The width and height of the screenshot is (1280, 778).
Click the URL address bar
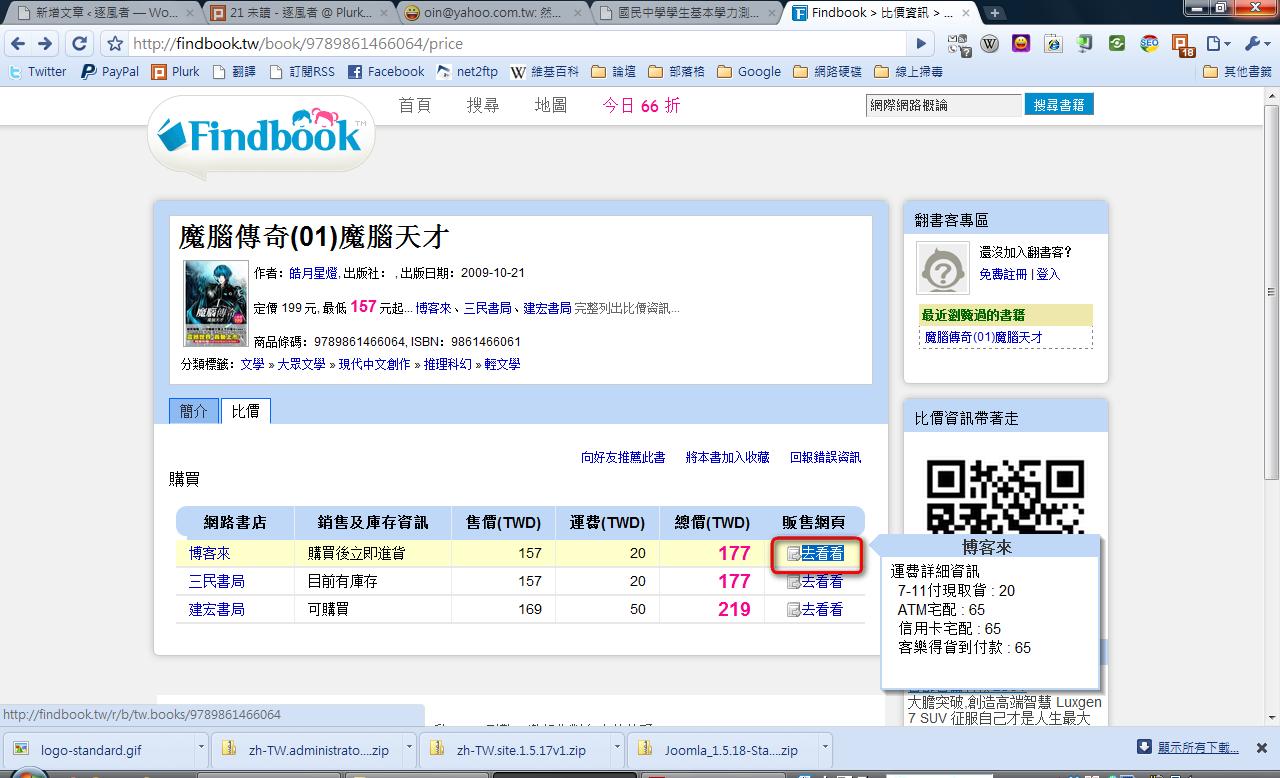[x=519, y=44]
